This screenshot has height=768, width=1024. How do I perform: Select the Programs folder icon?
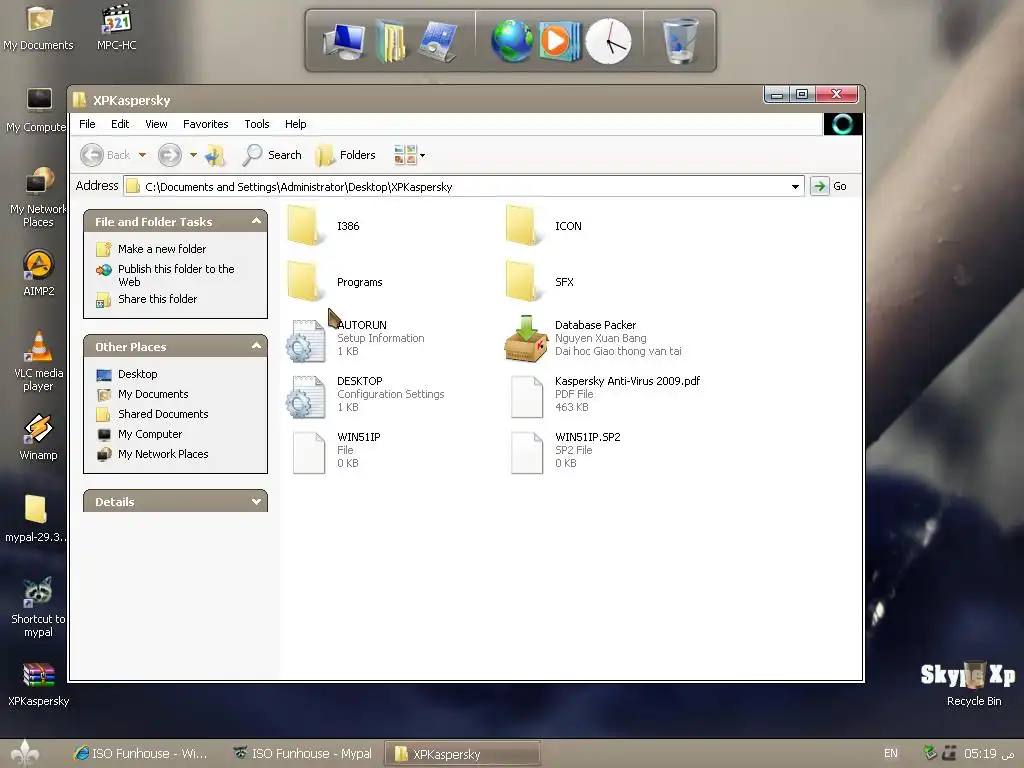[306, 281]
